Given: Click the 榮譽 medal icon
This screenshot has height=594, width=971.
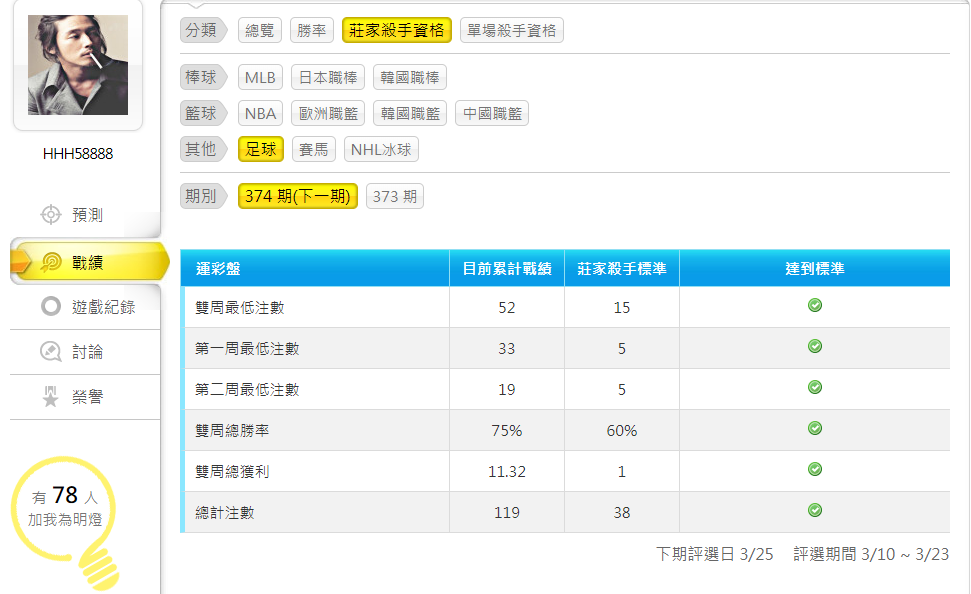Looking at the screenshot, I should tap(50, 398).
